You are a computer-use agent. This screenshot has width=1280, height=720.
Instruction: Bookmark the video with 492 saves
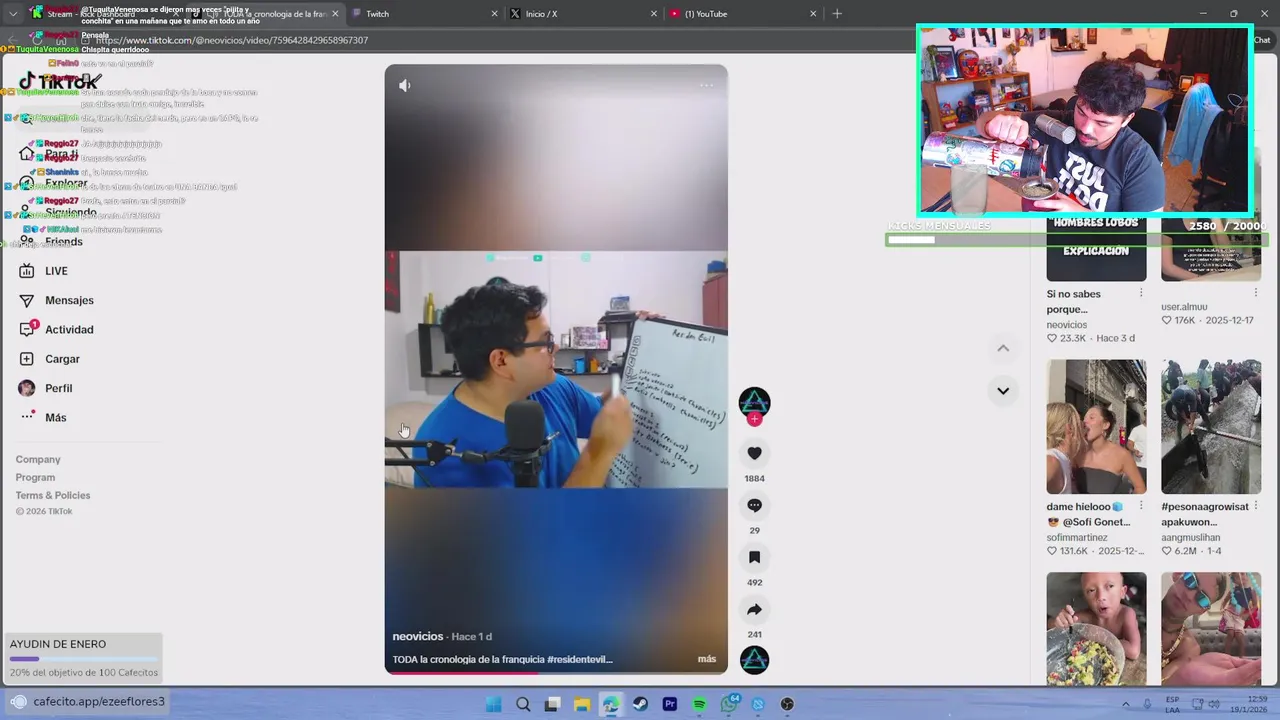pyautogui.click(x=754, y=557)
